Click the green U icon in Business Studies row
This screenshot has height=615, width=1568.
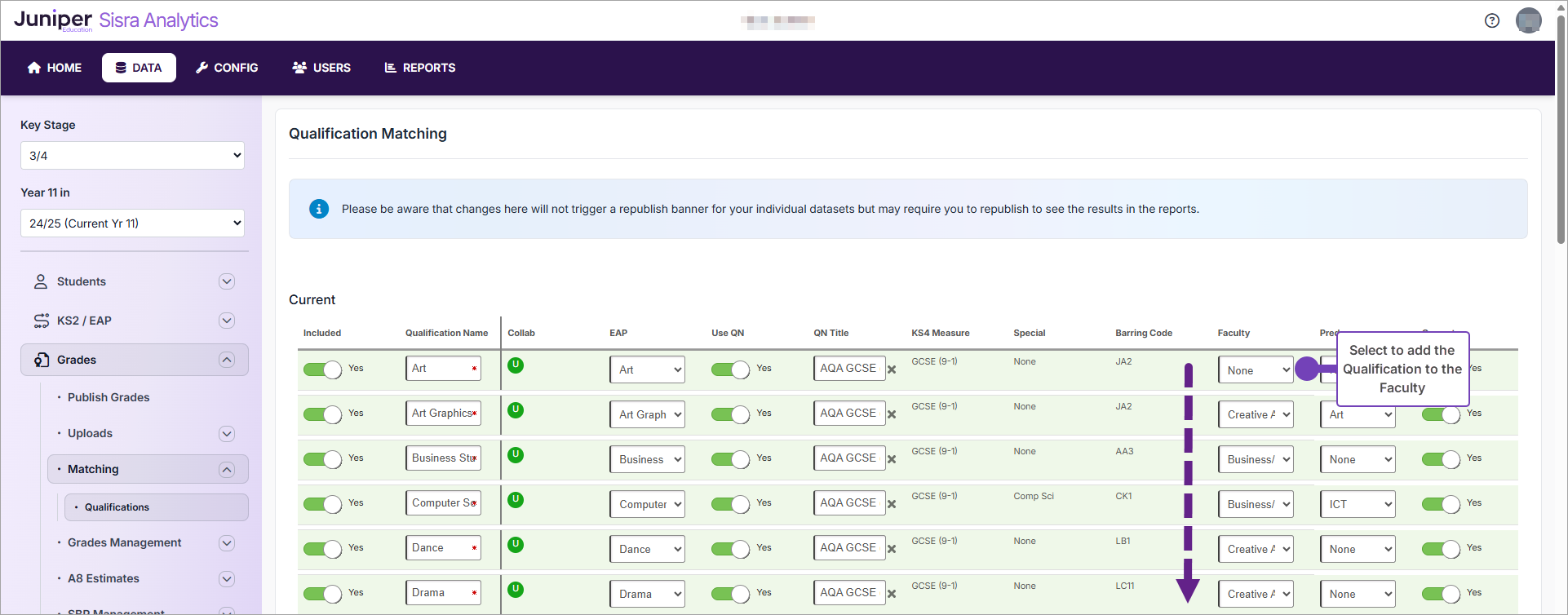click(516, 455)
